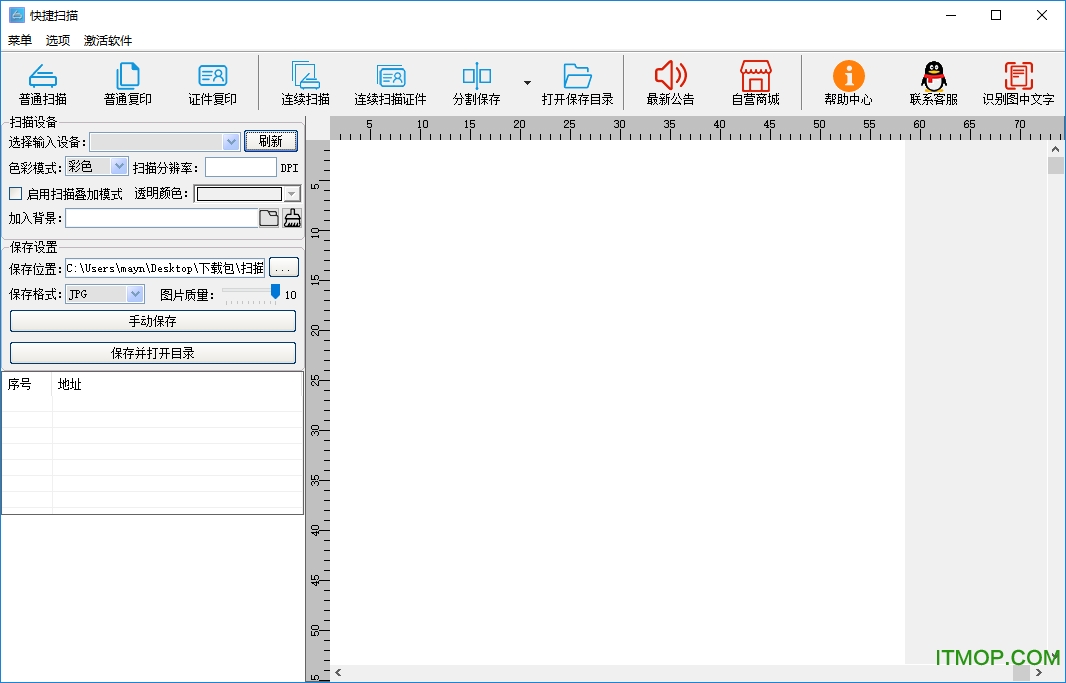Expand the 选择输入设备 dropdown
The width and height of the screenshot is (1066, 683).
coord(231,142)
